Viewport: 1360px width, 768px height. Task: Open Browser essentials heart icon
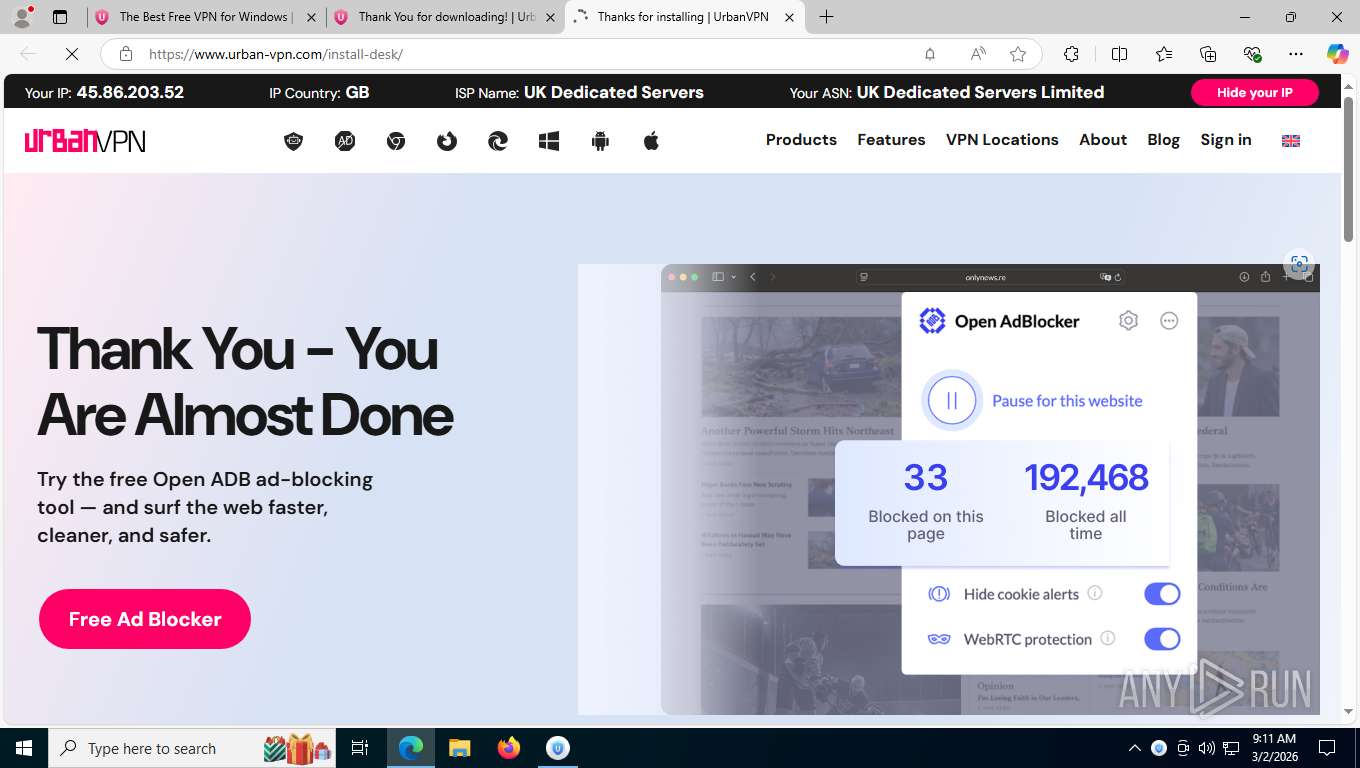click(x=1252, y=54)
